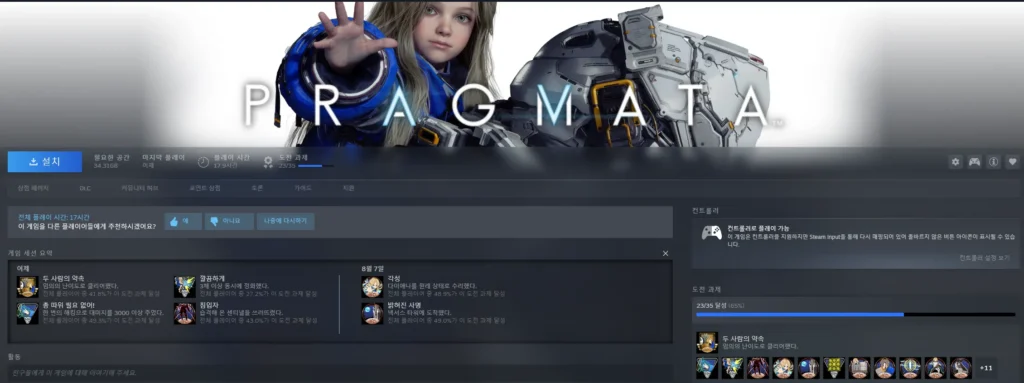Click the 마지막 플레이 label
Viewport: 1024px width, 383px height.
(x=163, y=158)
